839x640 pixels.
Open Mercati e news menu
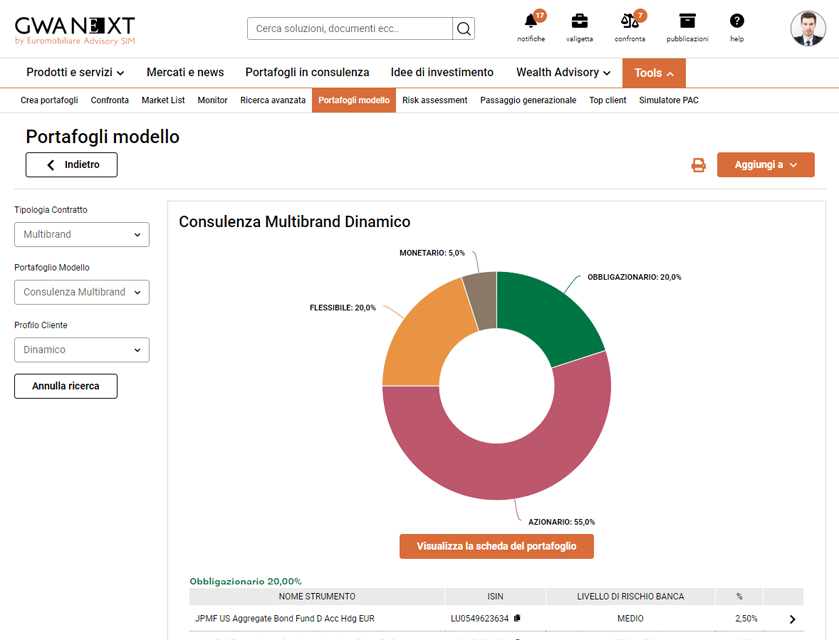point(185,72)
